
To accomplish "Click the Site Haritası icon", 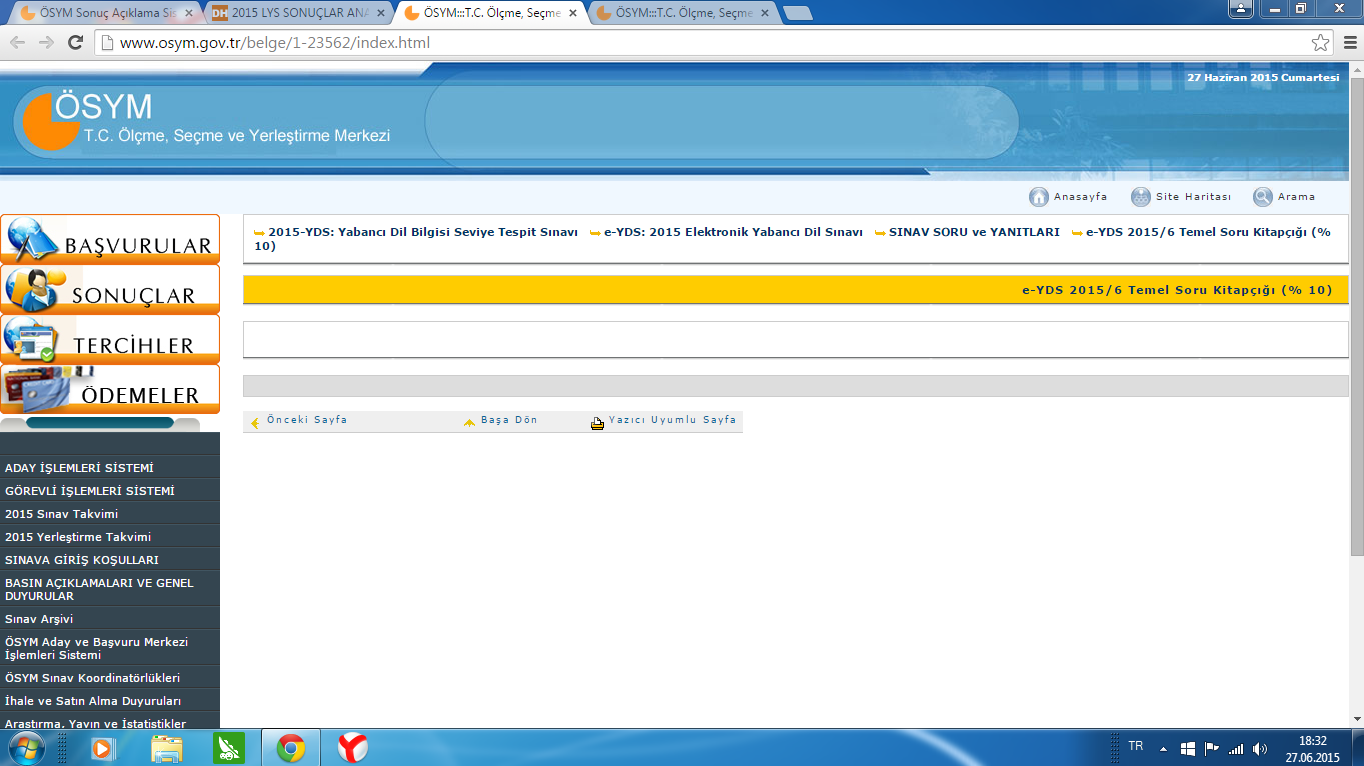I will [x=1140, y=197].
